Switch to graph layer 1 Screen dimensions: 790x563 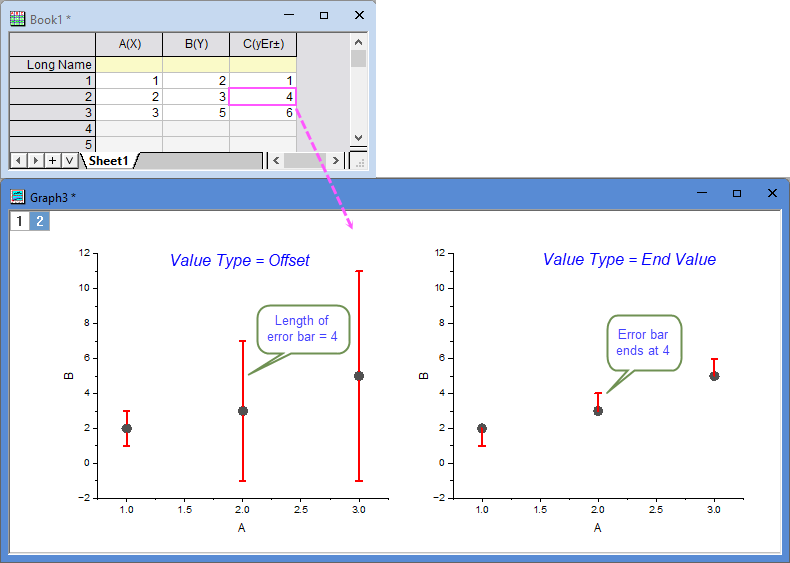pos(19,221)
